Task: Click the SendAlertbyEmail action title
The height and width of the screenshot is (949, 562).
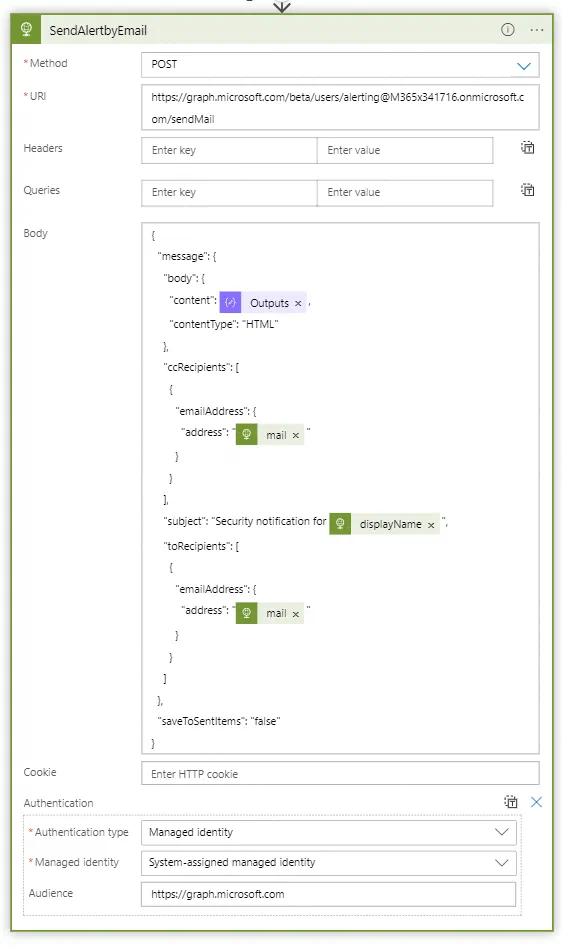Action: 98,30
